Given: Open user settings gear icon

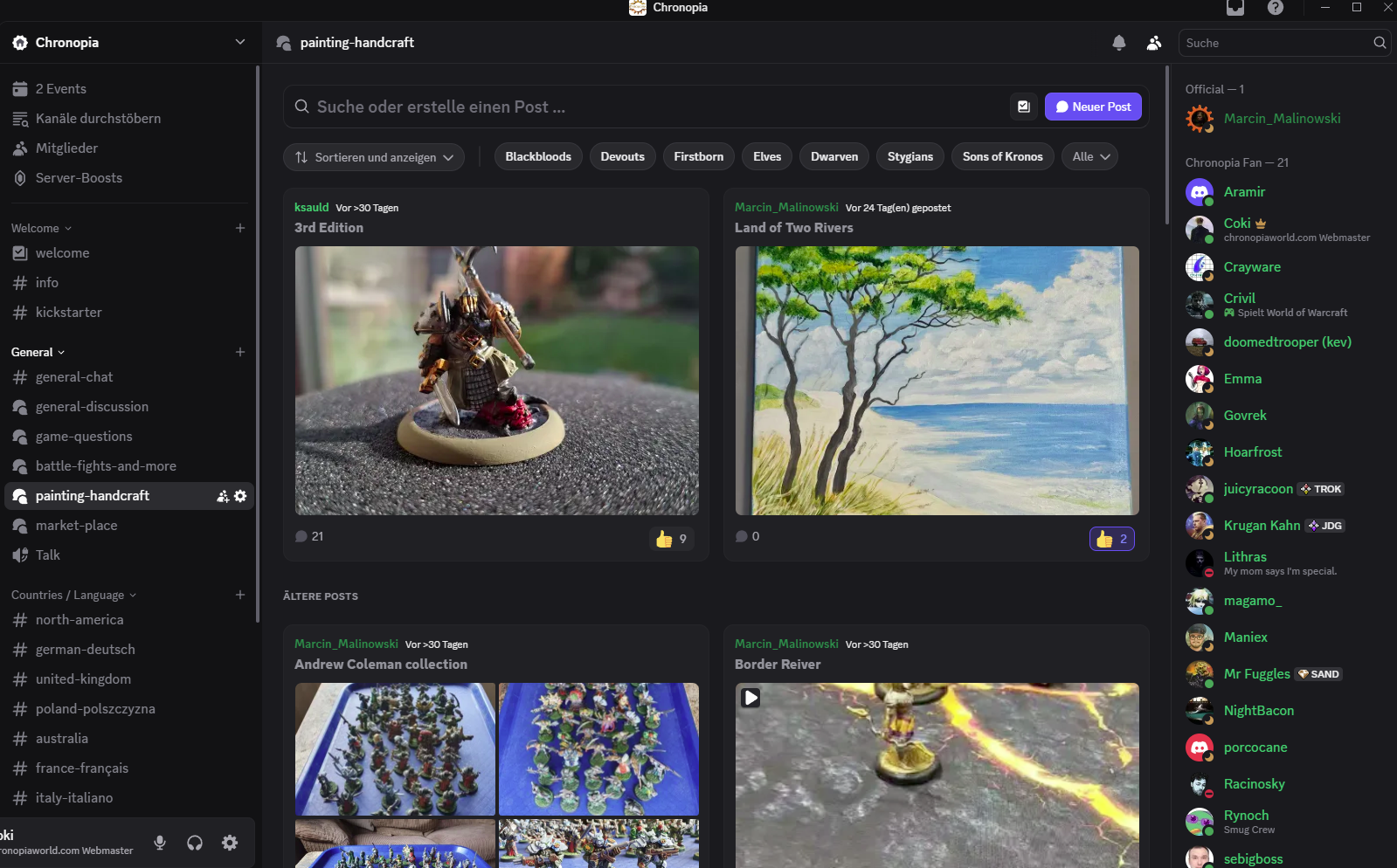Looking at the screenshot, I should (230, 843).
